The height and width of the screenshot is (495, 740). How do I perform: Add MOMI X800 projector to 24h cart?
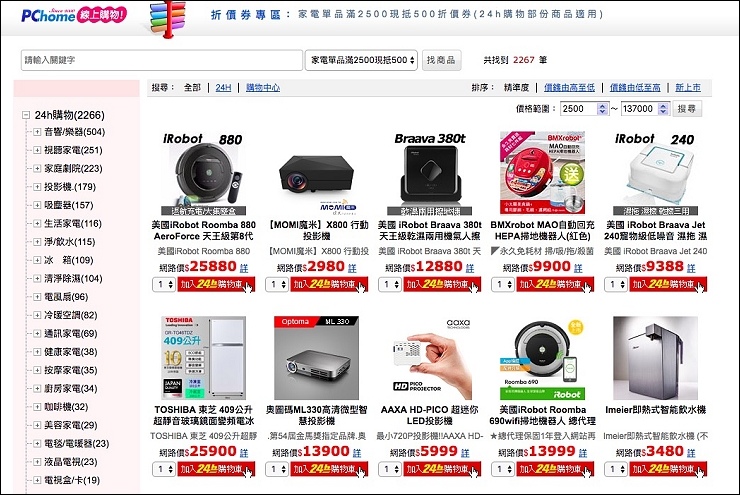329,285
